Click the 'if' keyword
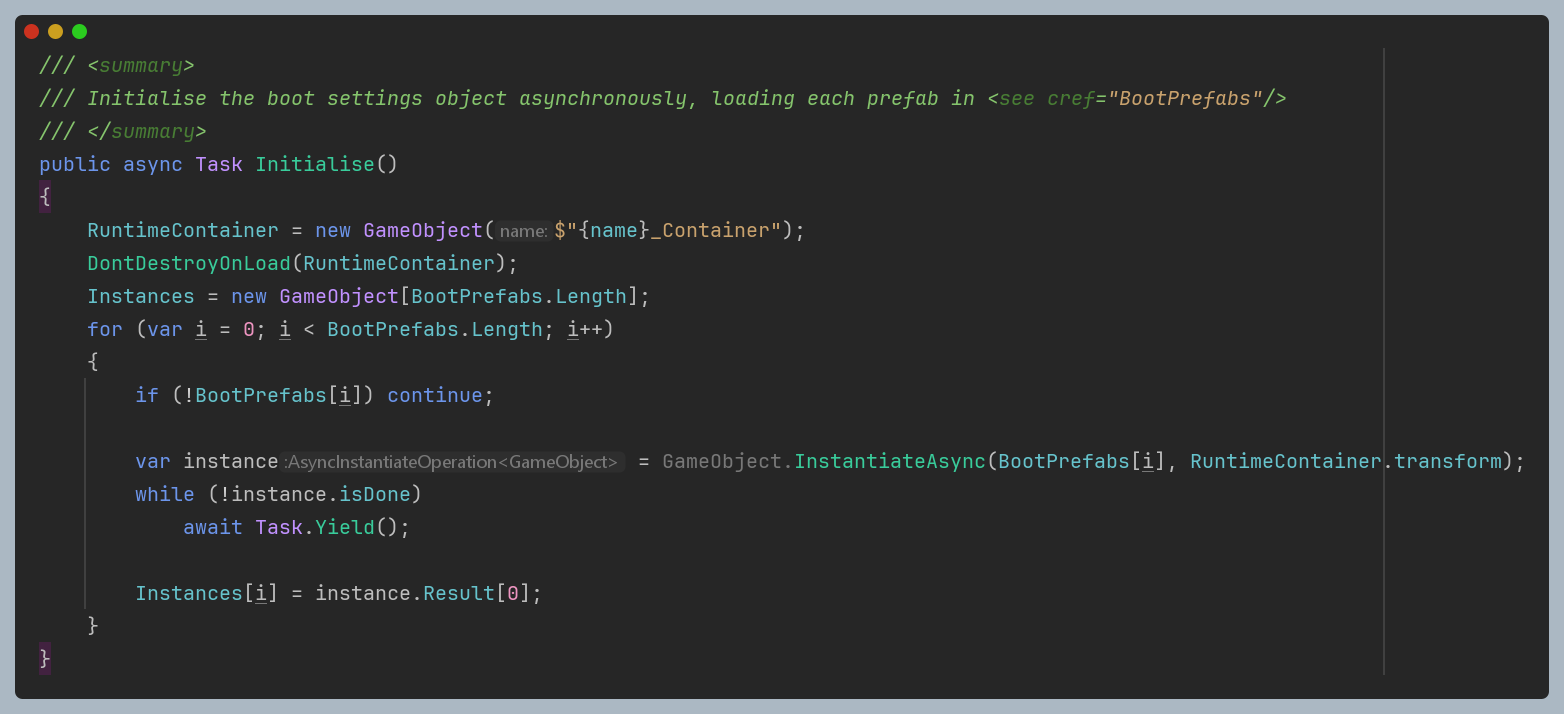Viewport: 1564px width, 714px height. 147,395
